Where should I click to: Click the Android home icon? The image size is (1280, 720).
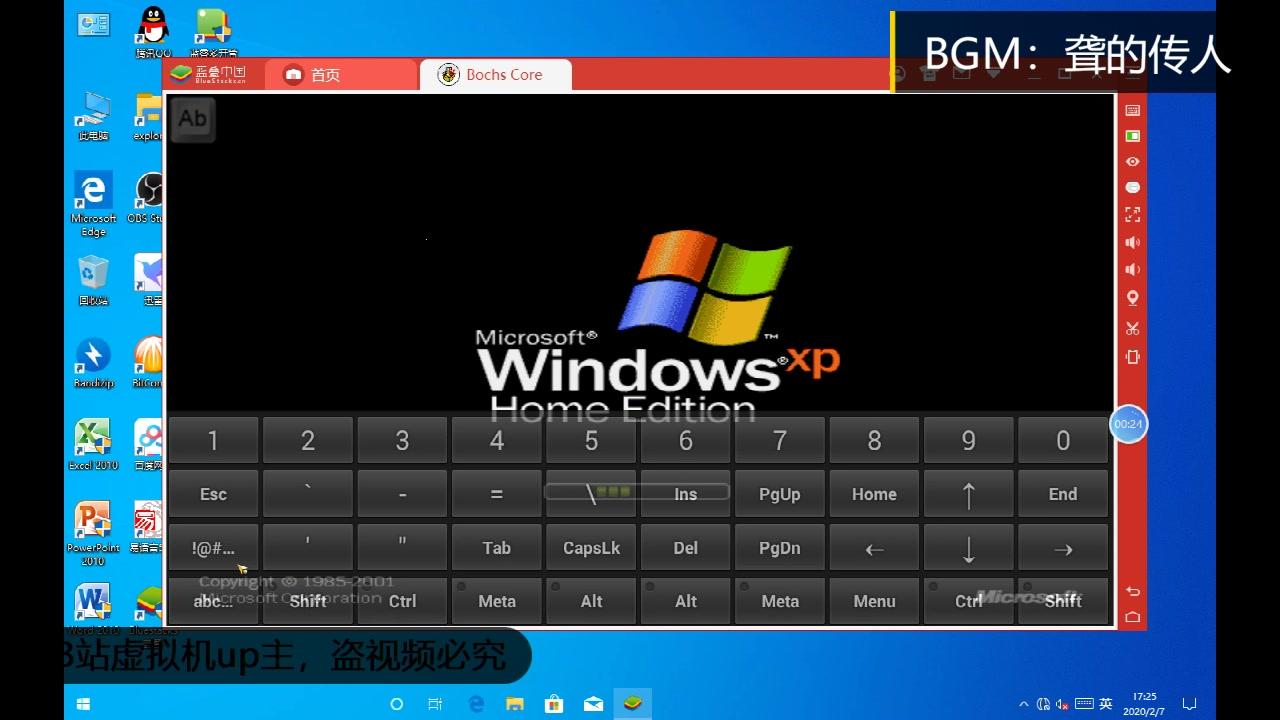click(1133, 617)
